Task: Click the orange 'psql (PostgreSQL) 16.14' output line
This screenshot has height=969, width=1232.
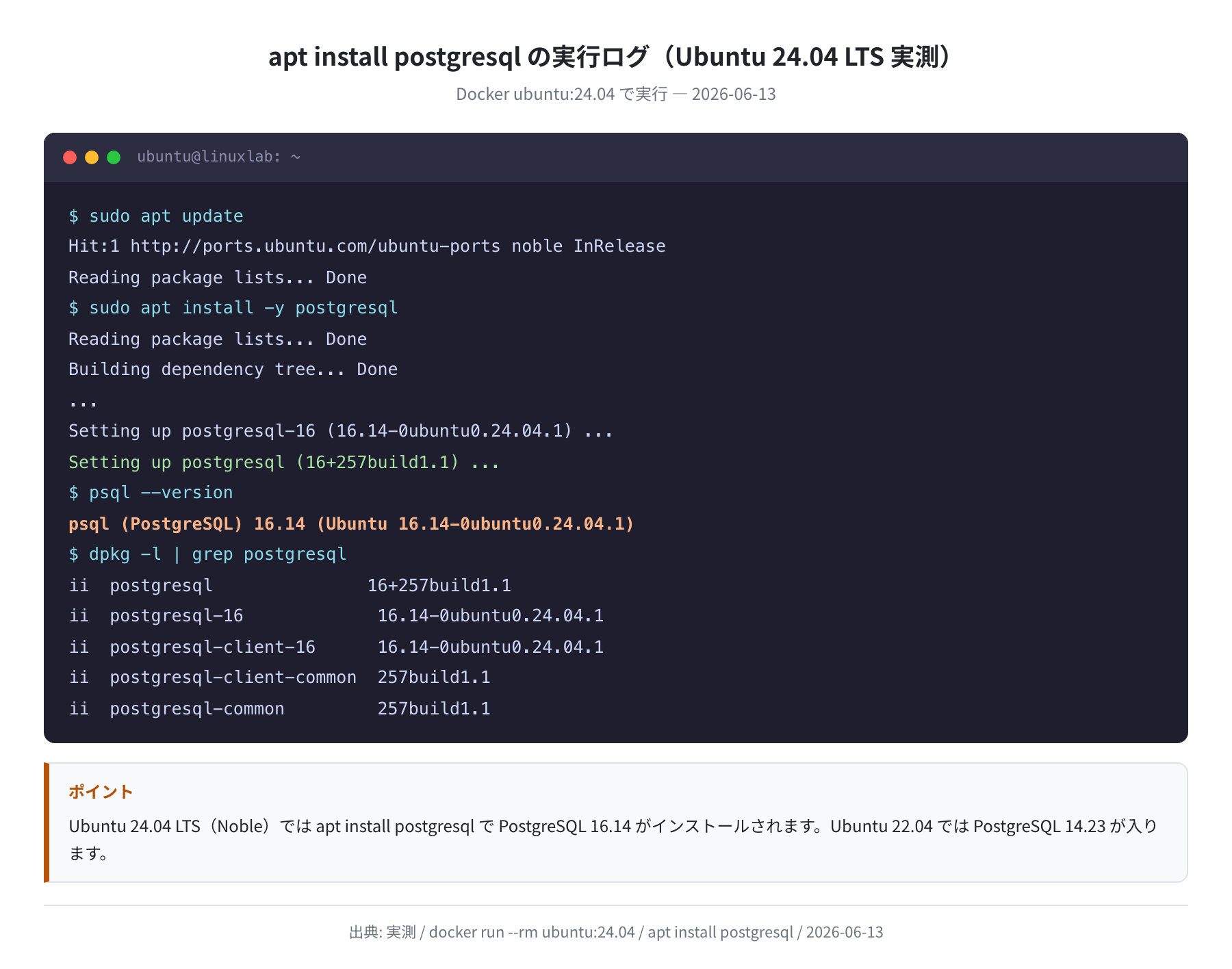Action: 352,524
